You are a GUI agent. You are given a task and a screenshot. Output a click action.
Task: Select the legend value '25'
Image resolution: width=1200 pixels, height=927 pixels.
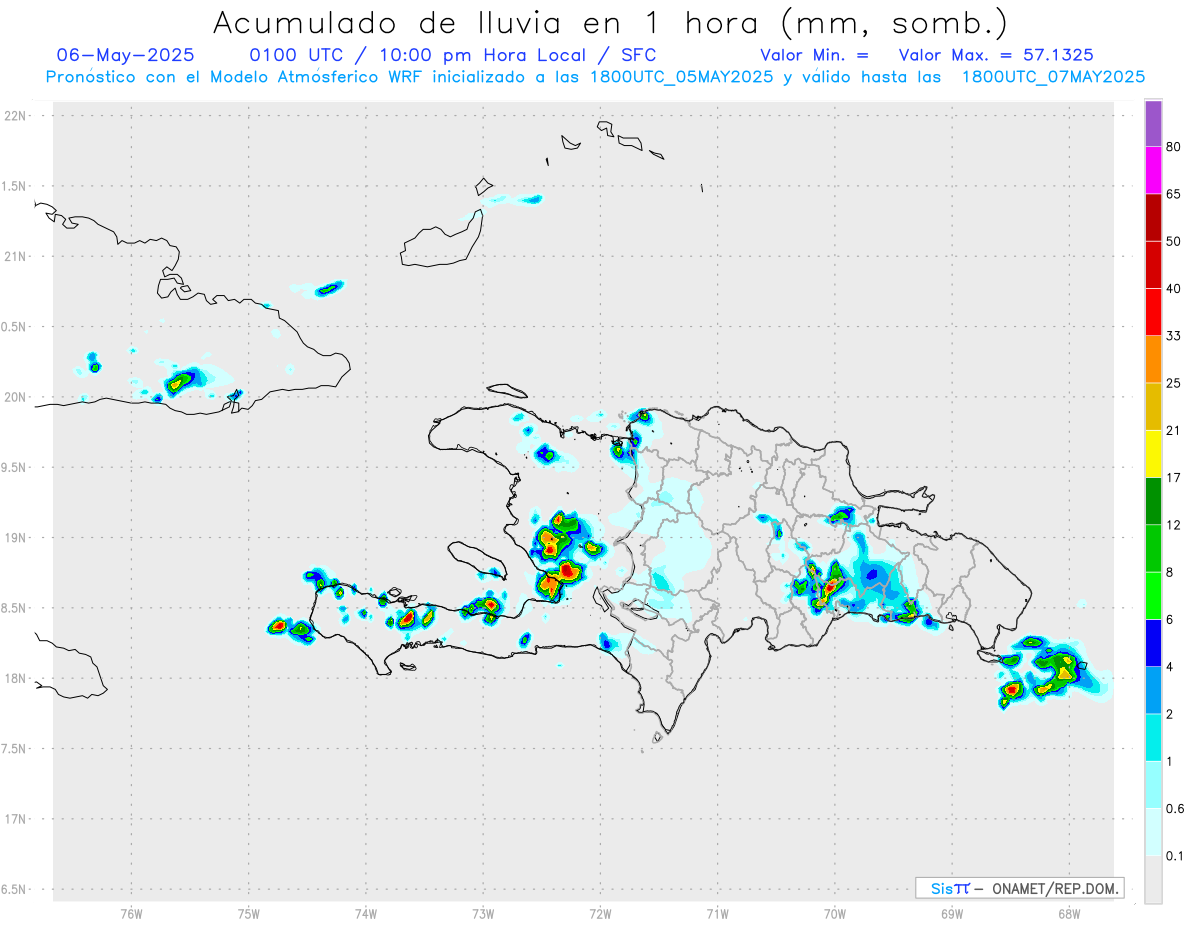pos(1174,383)
